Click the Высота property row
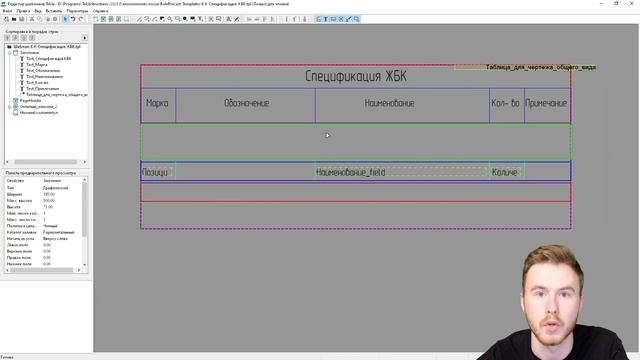 (44, 207)
